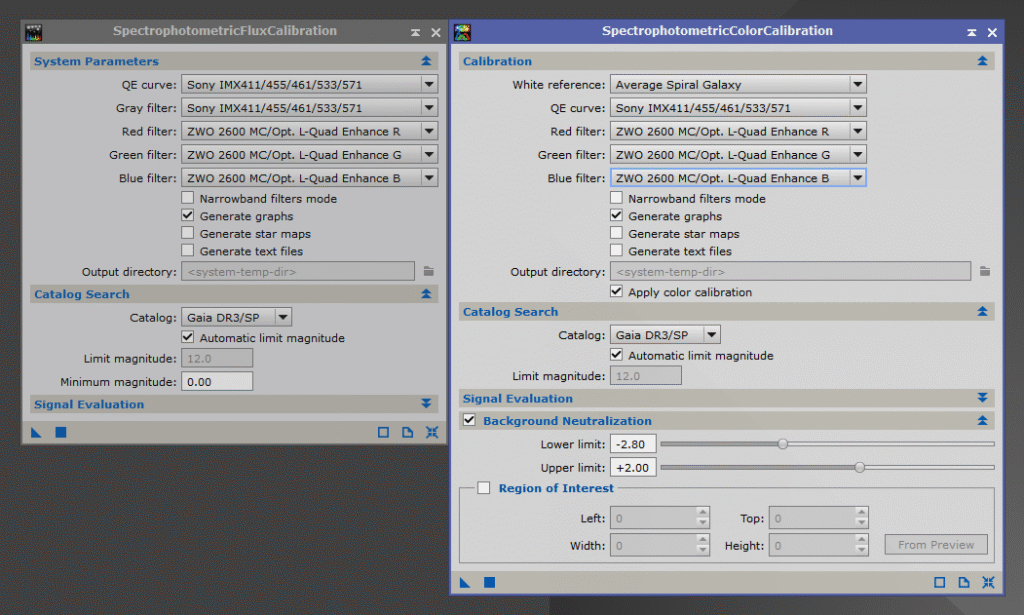
Task: Click the Region of Interest Left field
Action: 660,518
